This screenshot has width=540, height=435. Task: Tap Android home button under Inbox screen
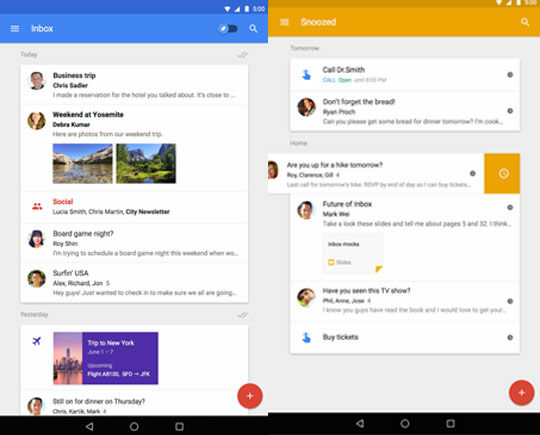(x=134, y=427)
